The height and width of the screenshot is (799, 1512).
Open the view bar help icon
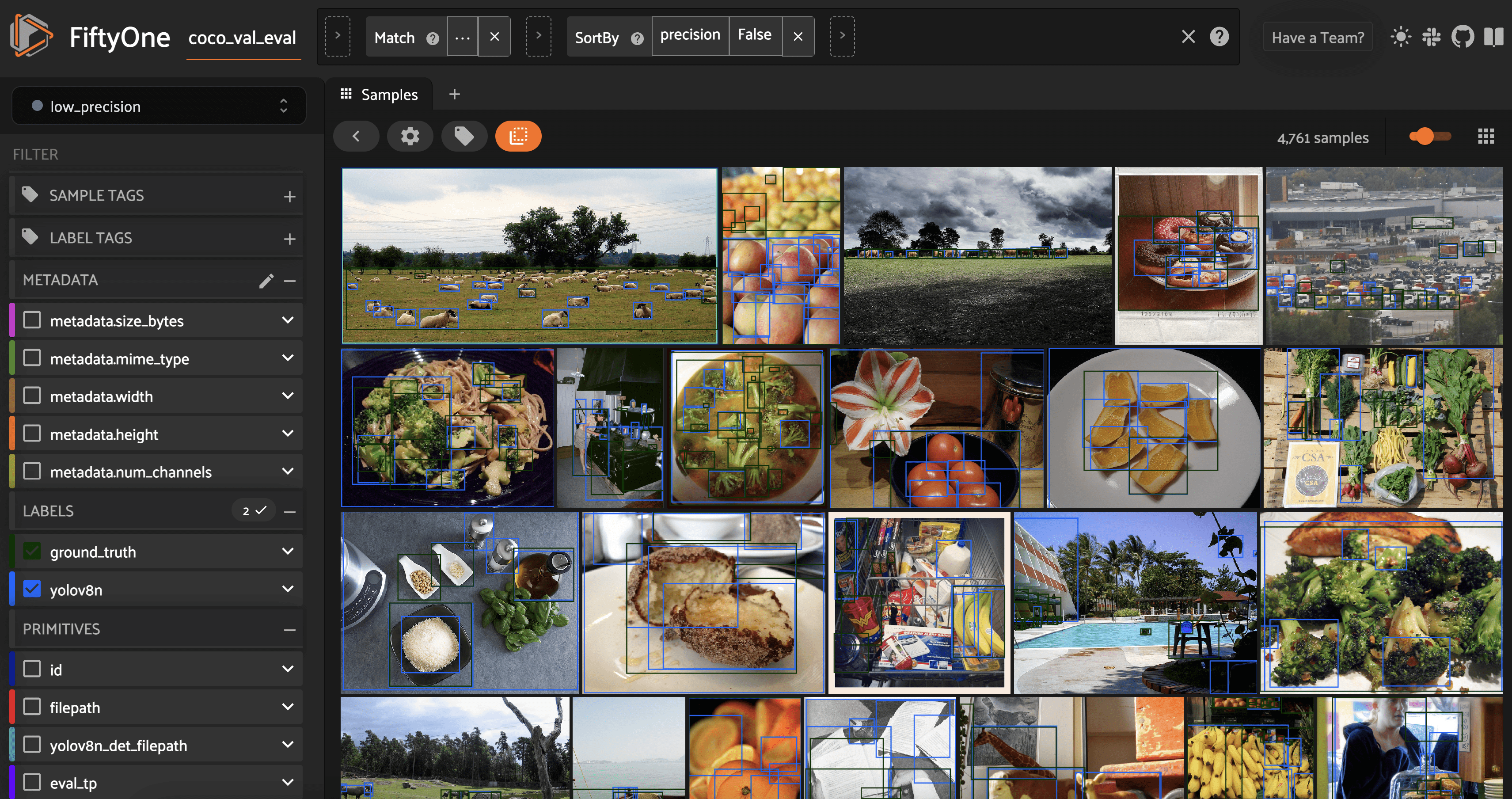tap(1219, 37)
